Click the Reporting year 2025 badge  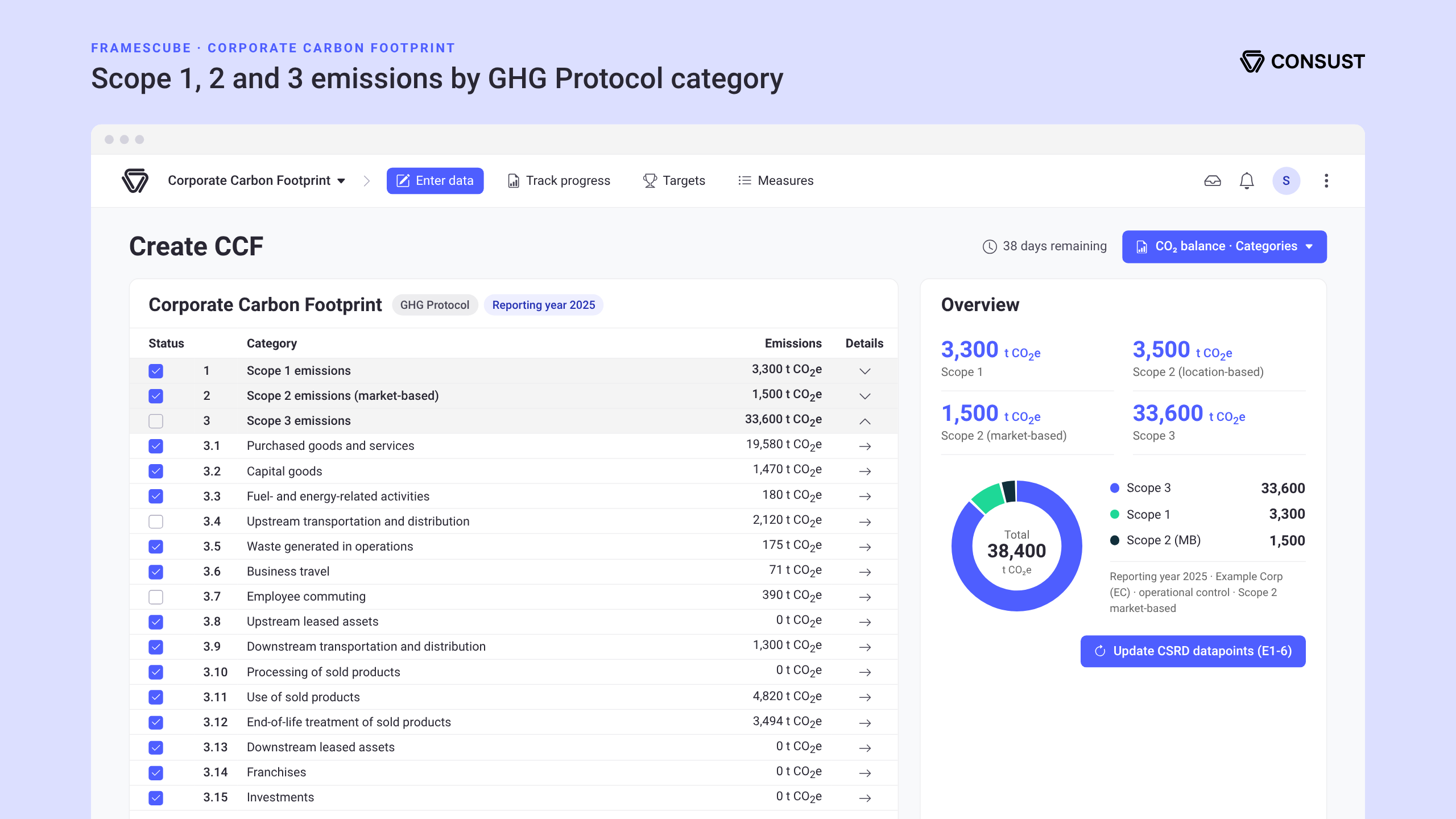point(544,305)
